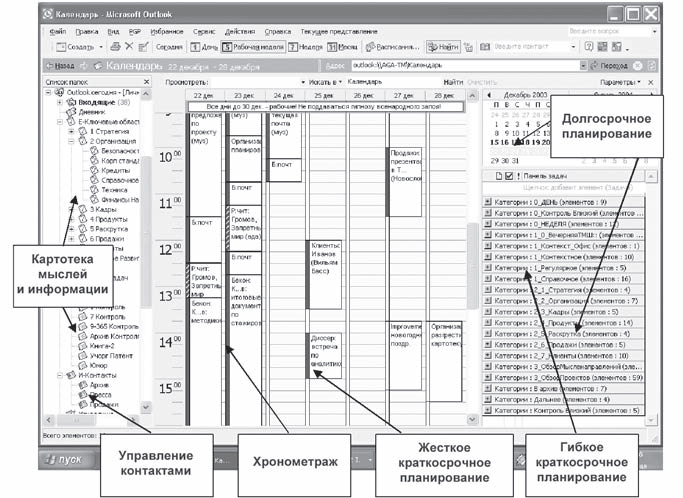Click the Delete (X) toolbar icon
The height and width of the screenshot is (498, 683).
(129, 47)
